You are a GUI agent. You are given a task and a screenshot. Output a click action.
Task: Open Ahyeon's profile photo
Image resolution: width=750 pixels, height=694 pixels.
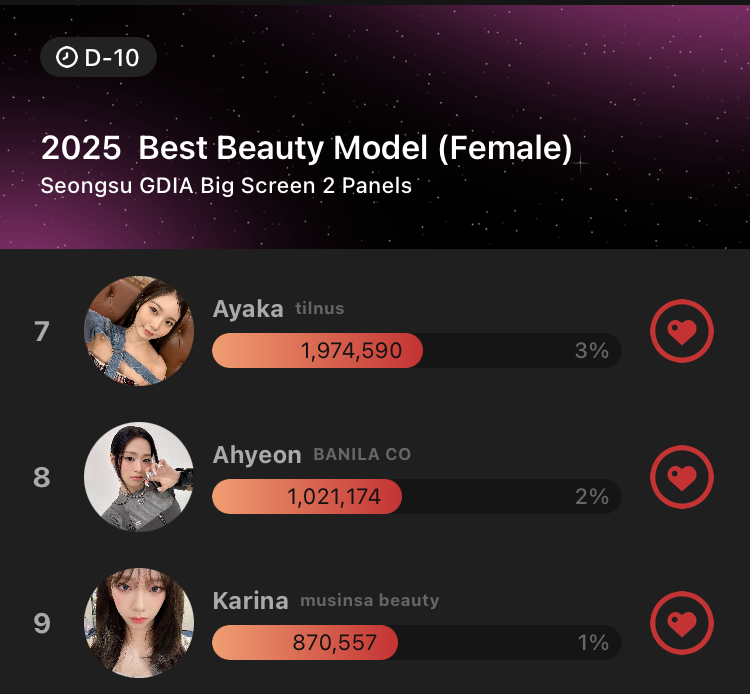point(139,477)
